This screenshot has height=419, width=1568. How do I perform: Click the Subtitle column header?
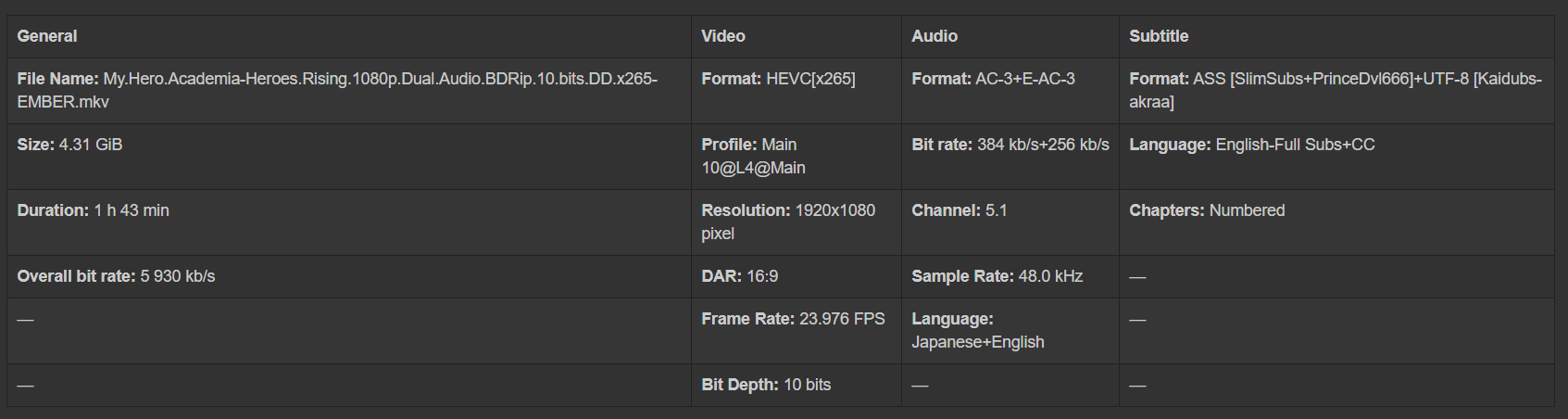click(1159, 36)
